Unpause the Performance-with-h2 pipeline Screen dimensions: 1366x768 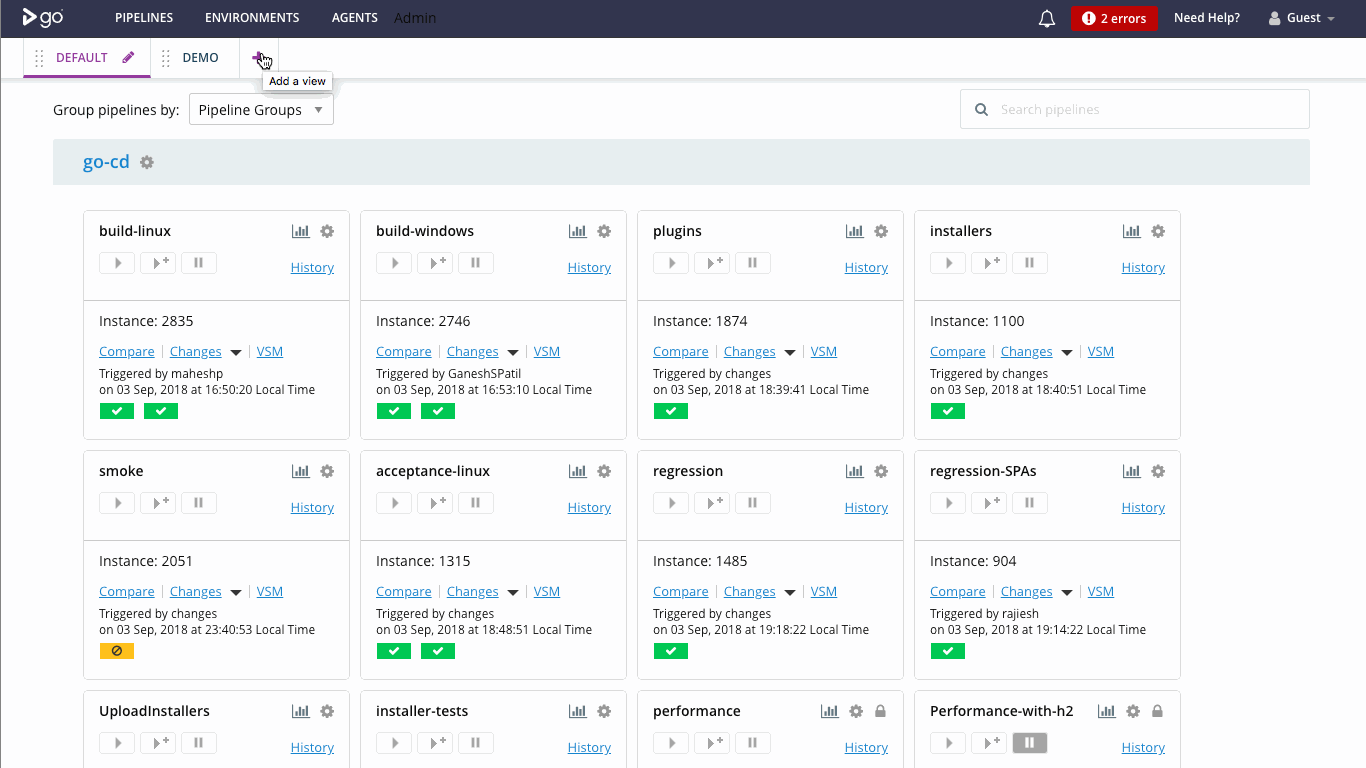(1030, 743)
